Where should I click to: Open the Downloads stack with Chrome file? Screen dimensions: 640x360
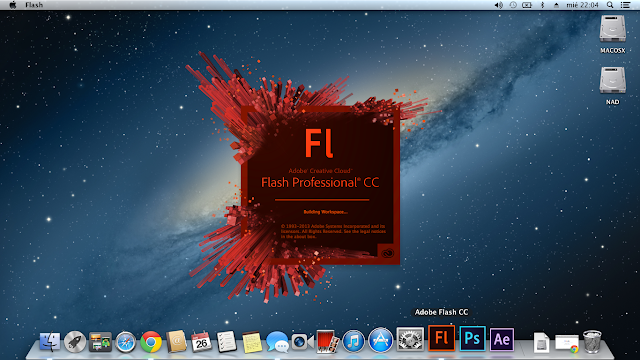[x=567, y=343]
